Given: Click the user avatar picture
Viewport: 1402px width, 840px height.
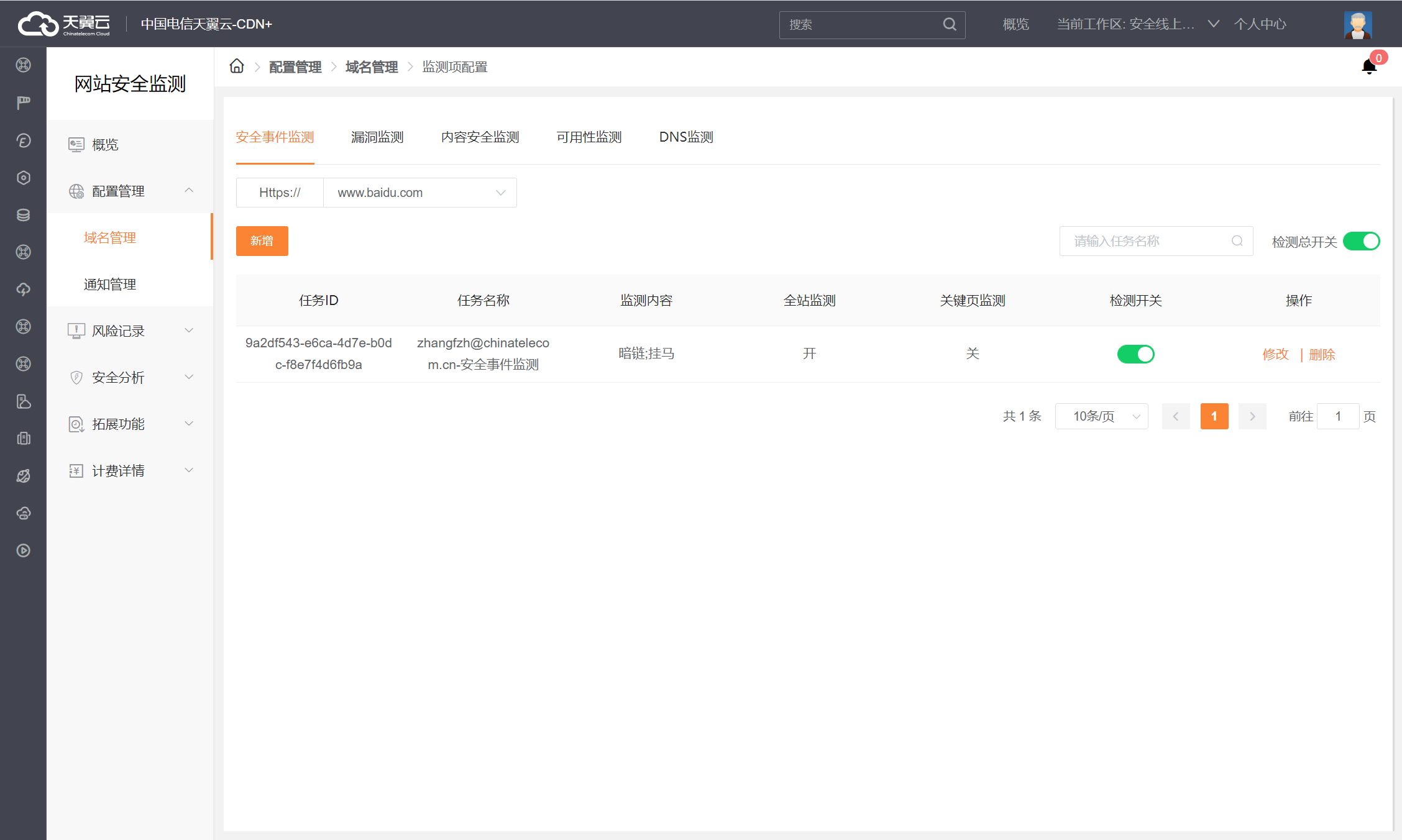Looking at the screenshot, I should pyautogui.click(x=1357, y=25).
